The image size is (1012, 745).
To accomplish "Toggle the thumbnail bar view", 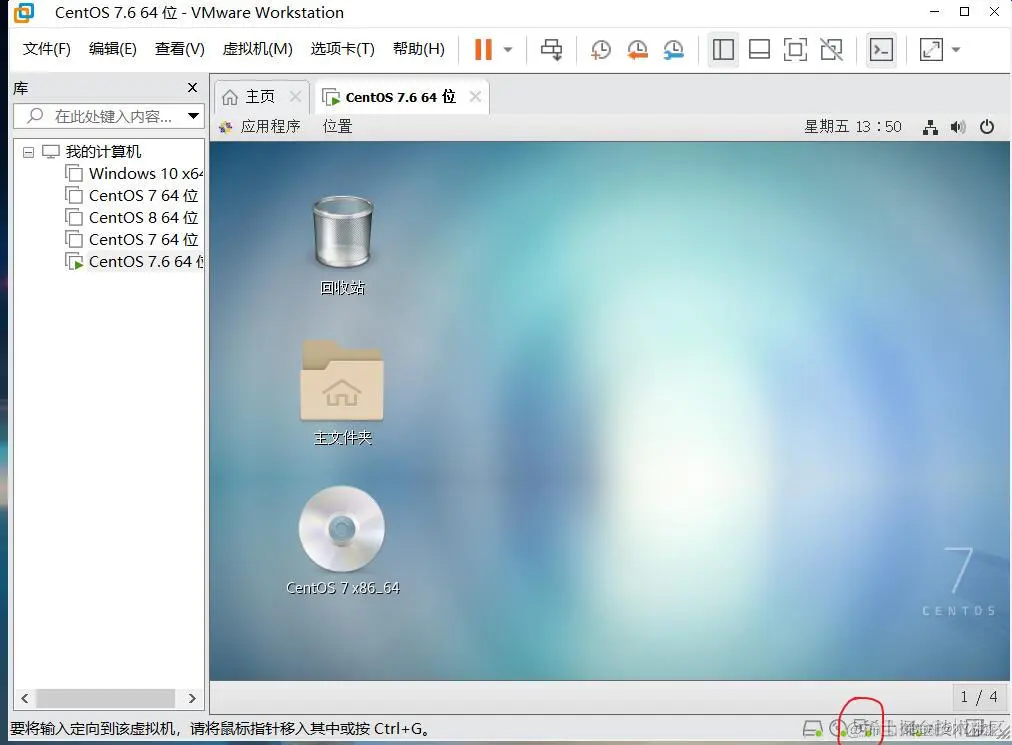I will (759, 49).
